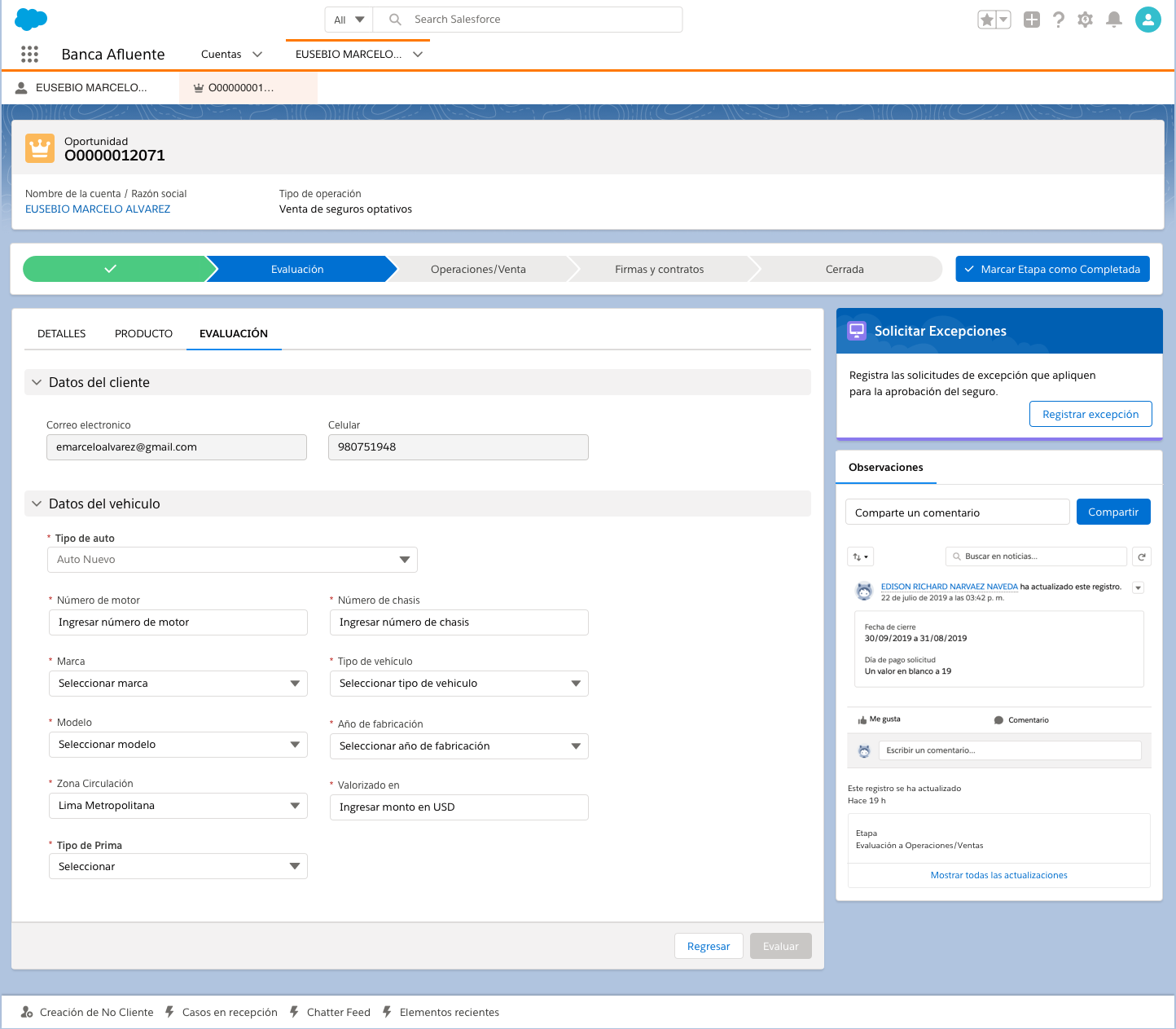Click the Solicitar Excepciones panel icon
1176x1029 pixels.
857,331
